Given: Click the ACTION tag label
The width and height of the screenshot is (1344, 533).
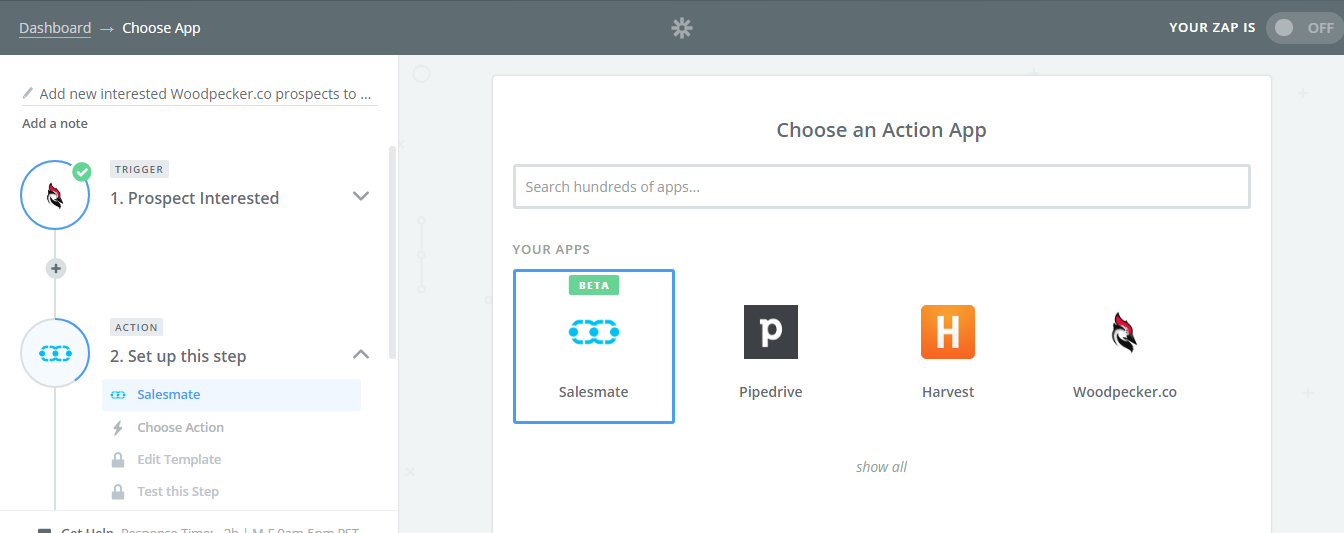Looking at the screenshot, I should click(136, 327).
